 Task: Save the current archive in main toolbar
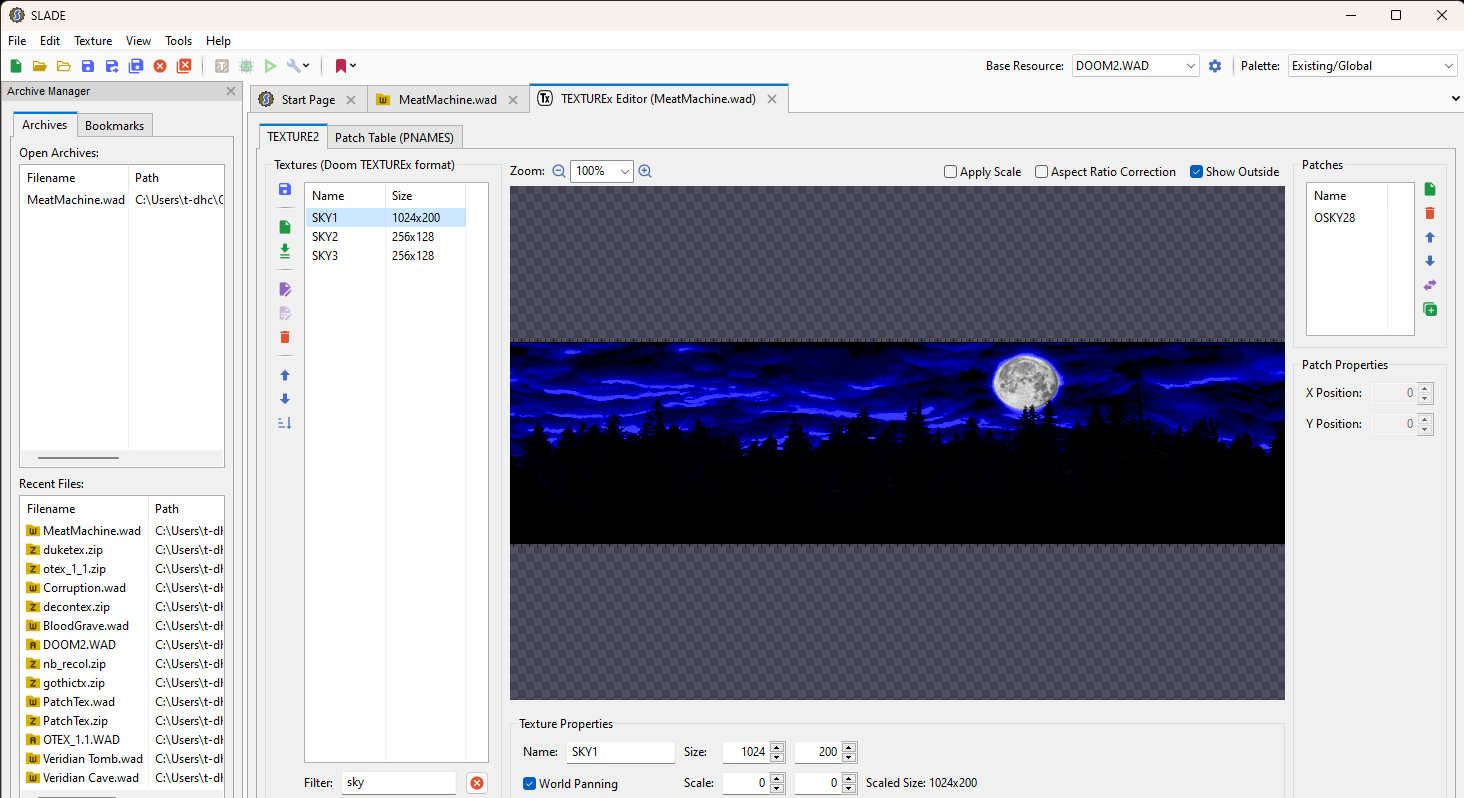[88, 66]
